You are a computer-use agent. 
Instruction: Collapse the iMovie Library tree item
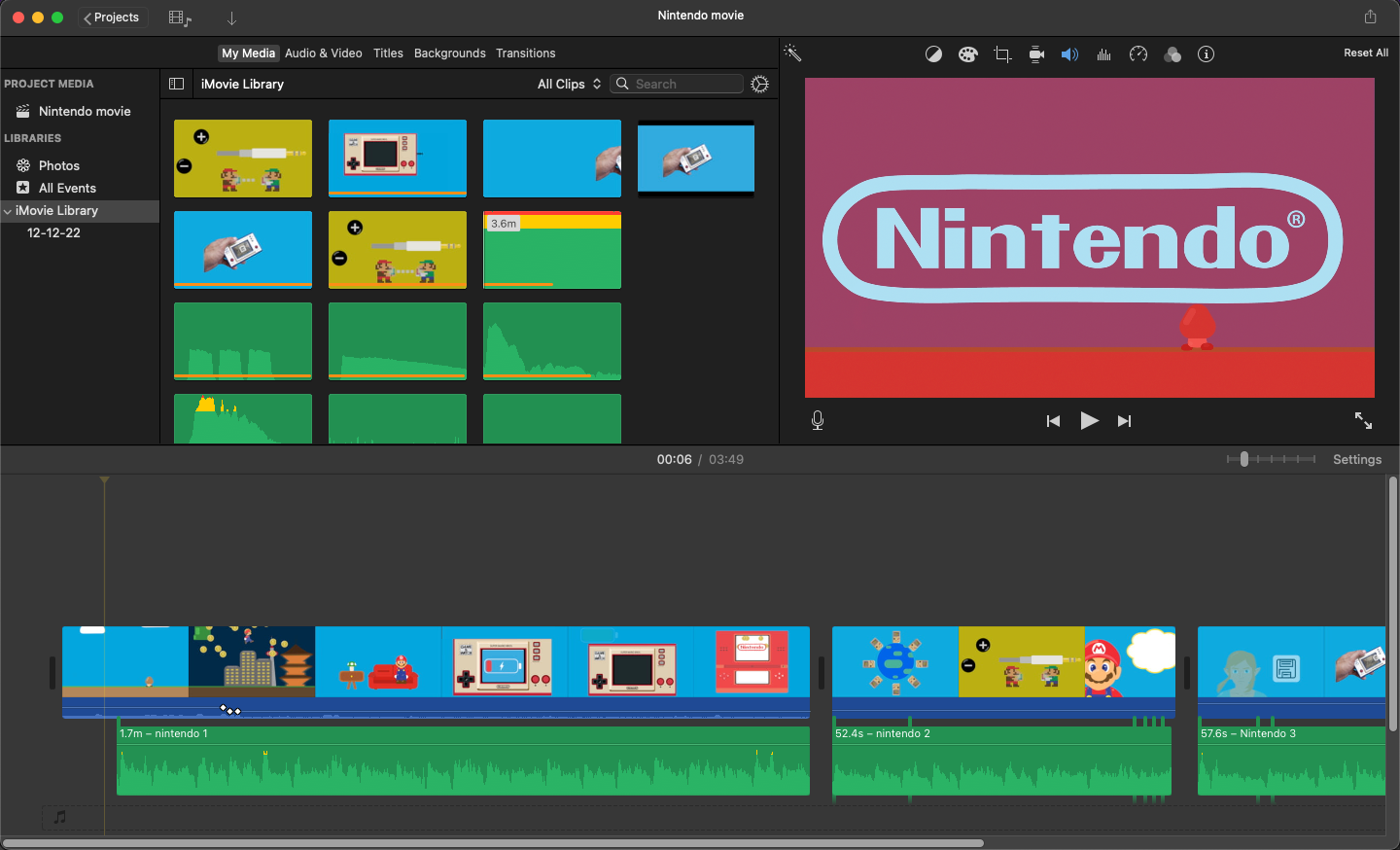point(8,211)
